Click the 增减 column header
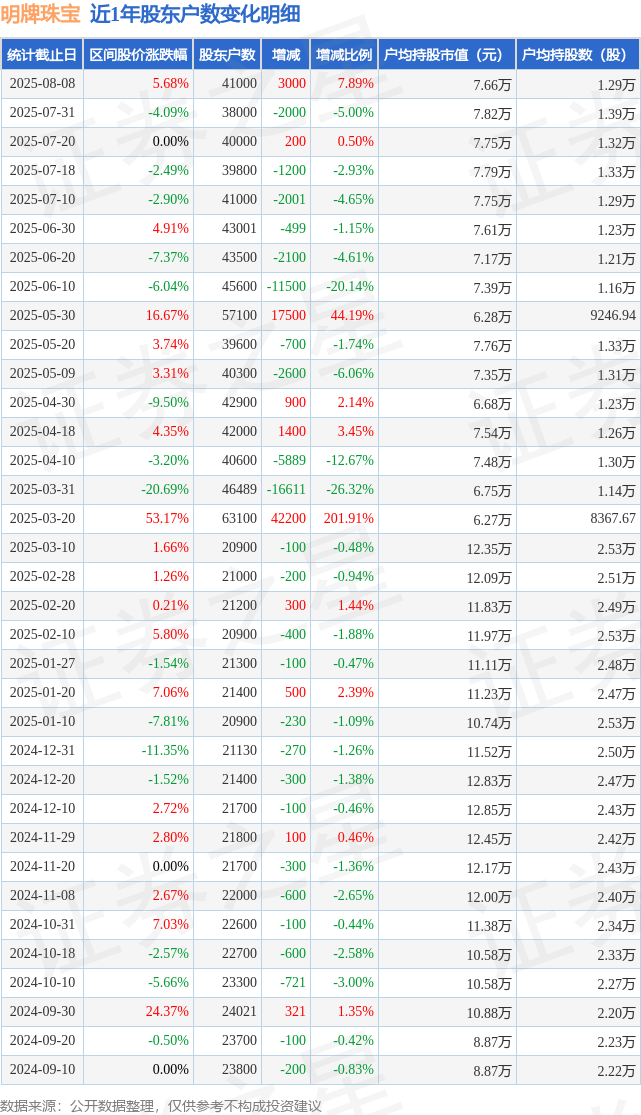 click(286, 55)
